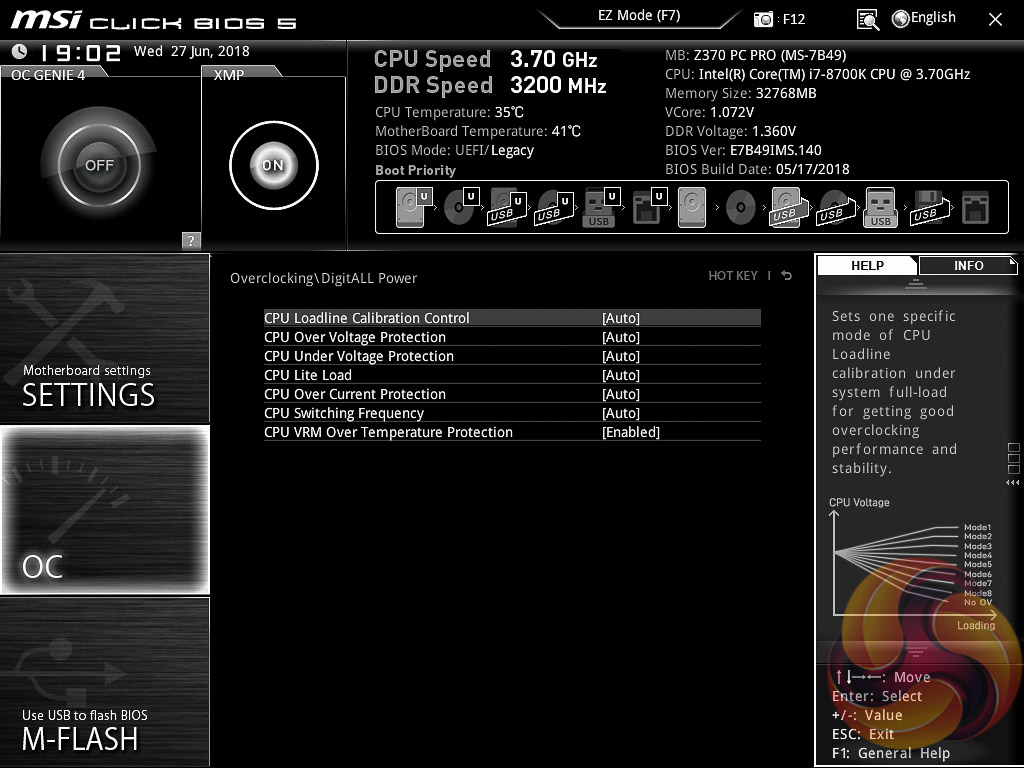This screenshot has height=768, width=1024.
Task: Click the 19:02 system time
Action: tap(81, 52)
